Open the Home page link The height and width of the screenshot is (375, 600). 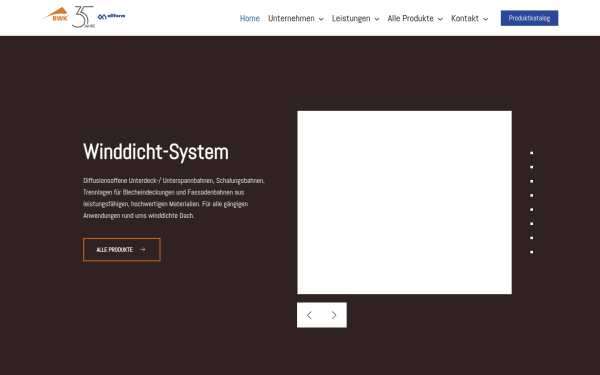[249, 18]
